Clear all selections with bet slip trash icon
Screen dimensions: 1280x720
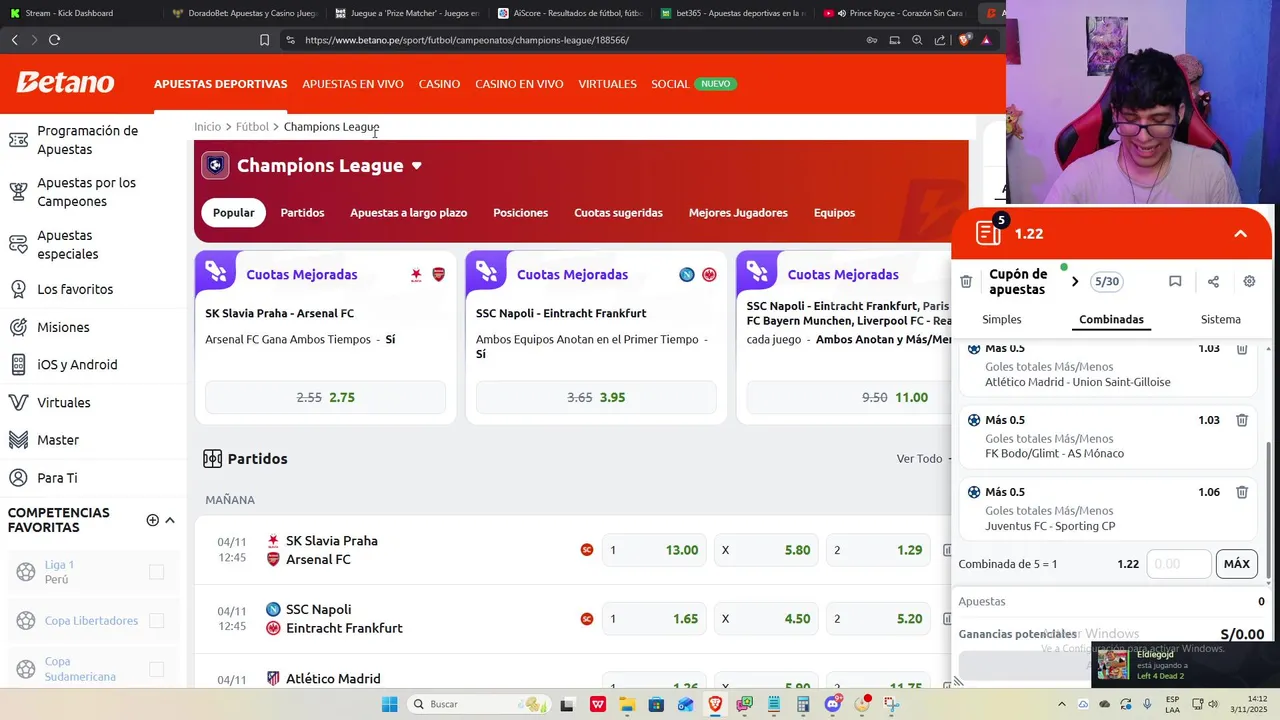[966, 282]
